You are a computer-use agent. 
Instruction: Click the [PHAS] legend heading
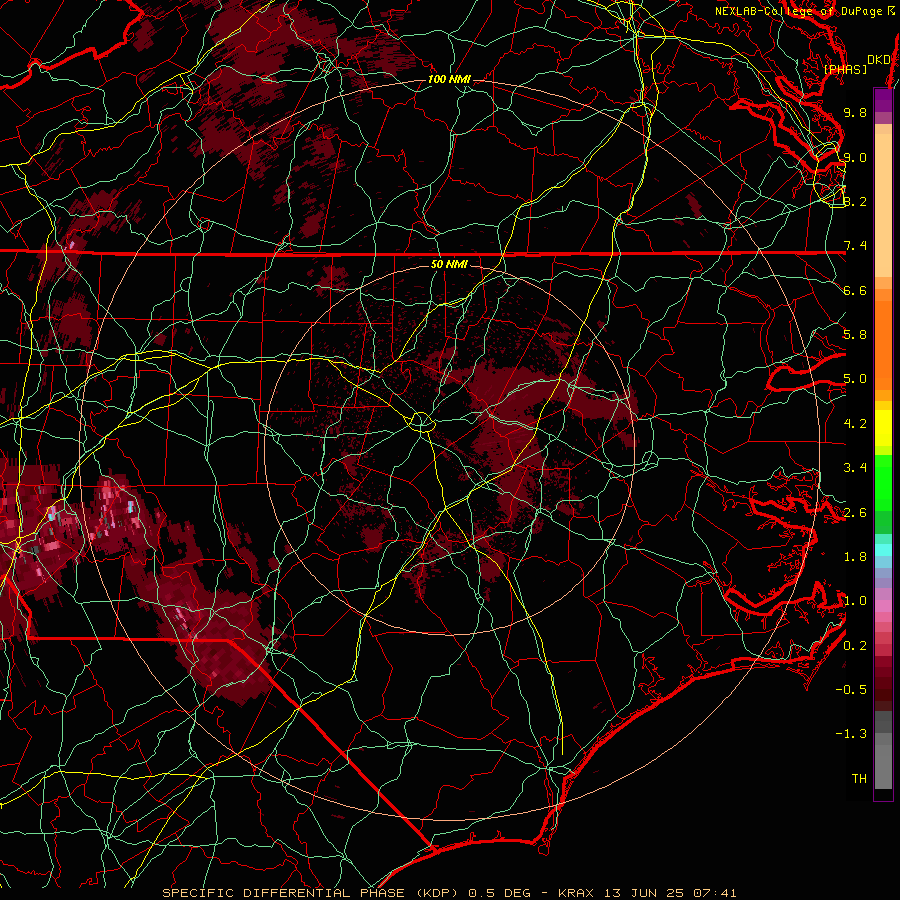point(845,70)
